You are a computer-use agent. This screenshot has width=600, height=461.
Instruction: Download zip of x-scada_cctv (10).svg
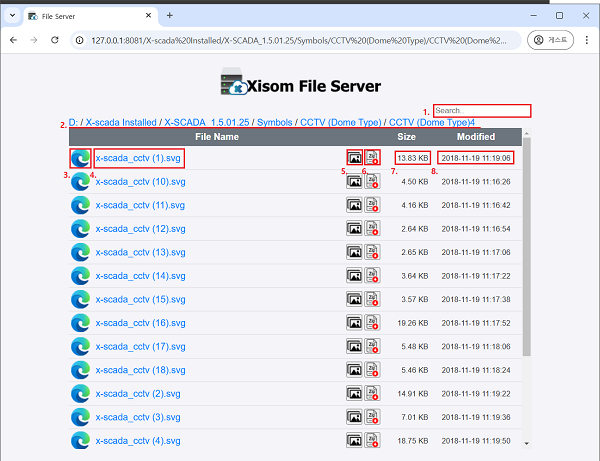point(372,181)
